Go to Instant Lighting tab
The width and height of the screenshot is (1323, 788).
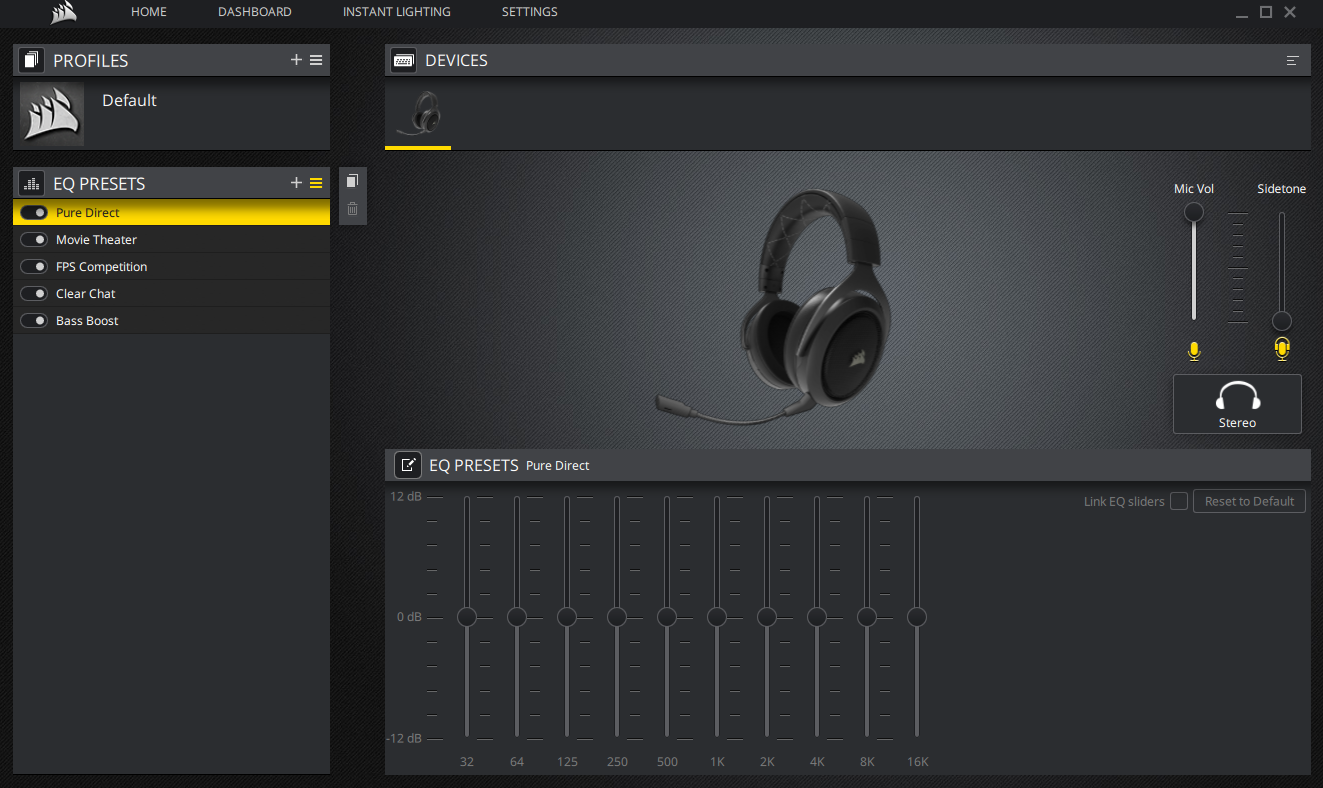[x=396, y=12]
